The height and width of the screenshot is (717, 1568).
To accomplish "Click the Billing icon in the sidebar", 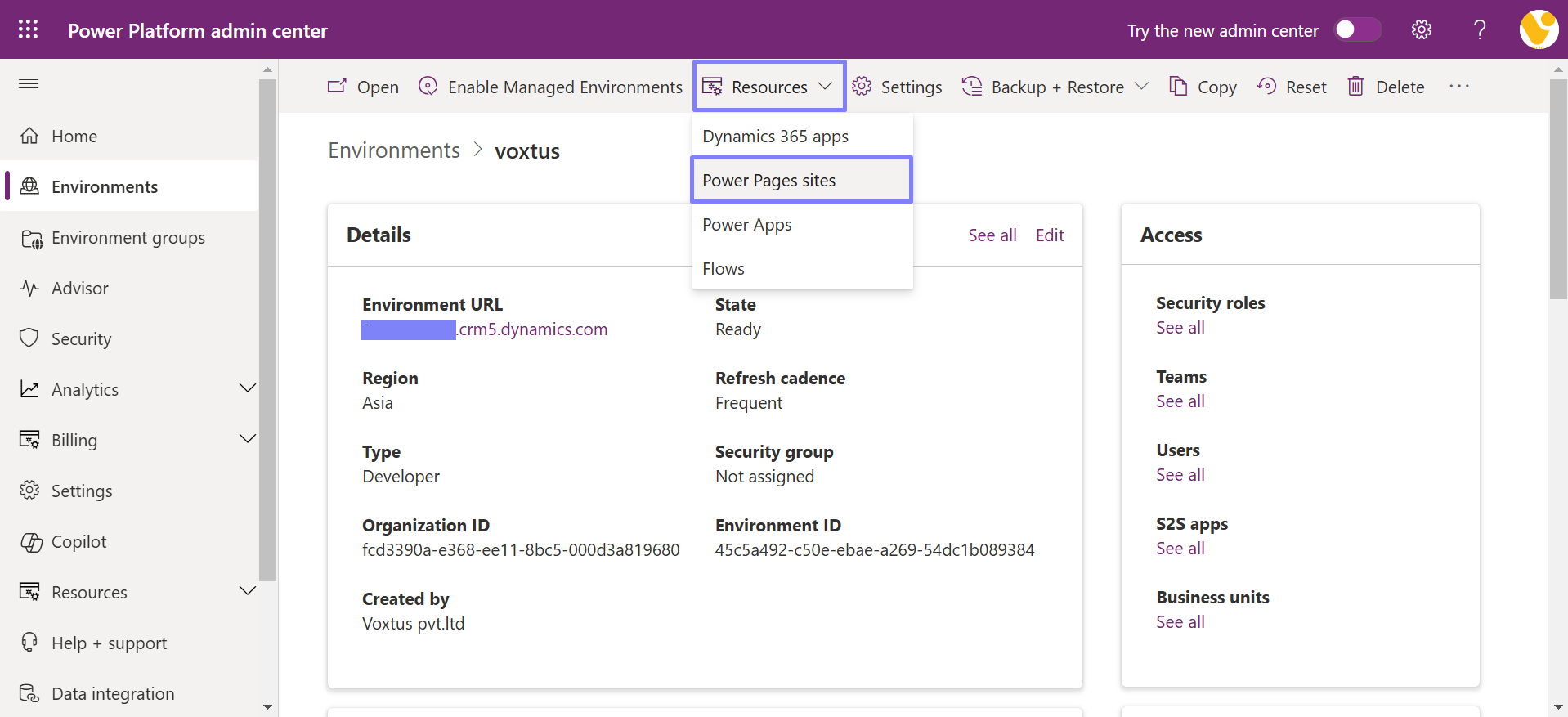I will pos(29,440).
